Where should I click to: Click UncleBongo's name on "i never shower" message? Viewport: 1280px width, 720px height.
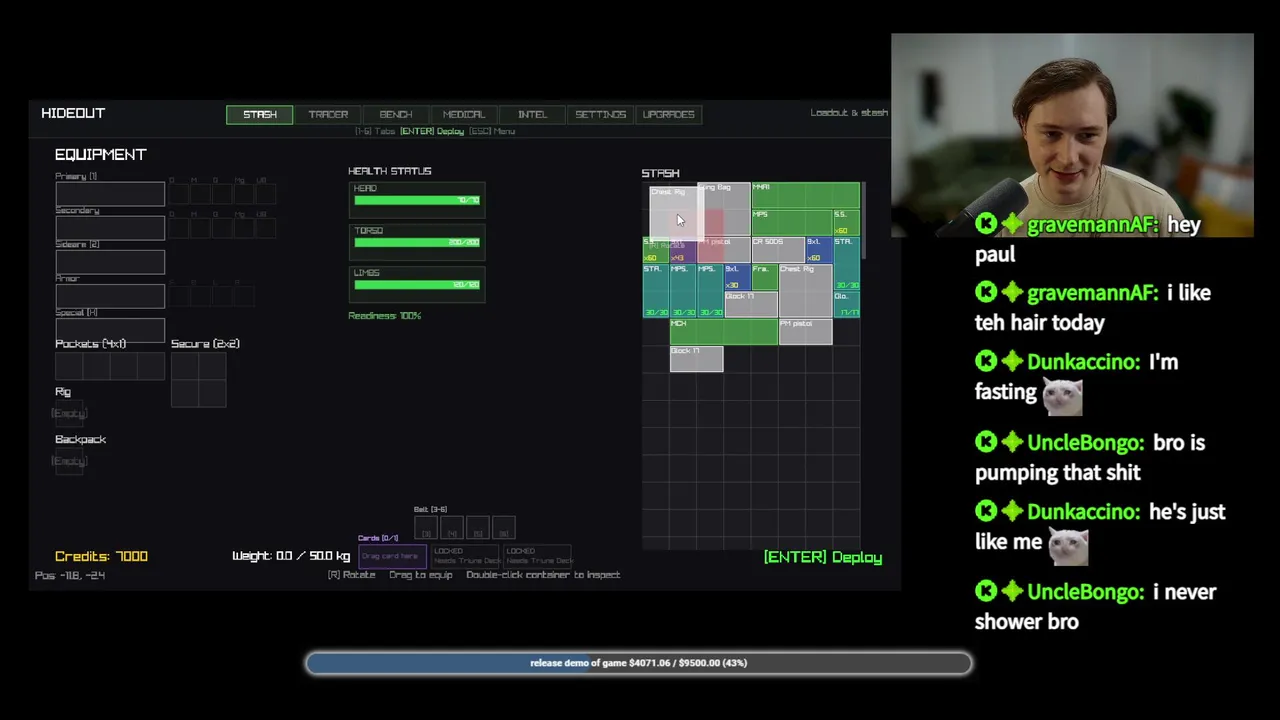(1085, 591)
